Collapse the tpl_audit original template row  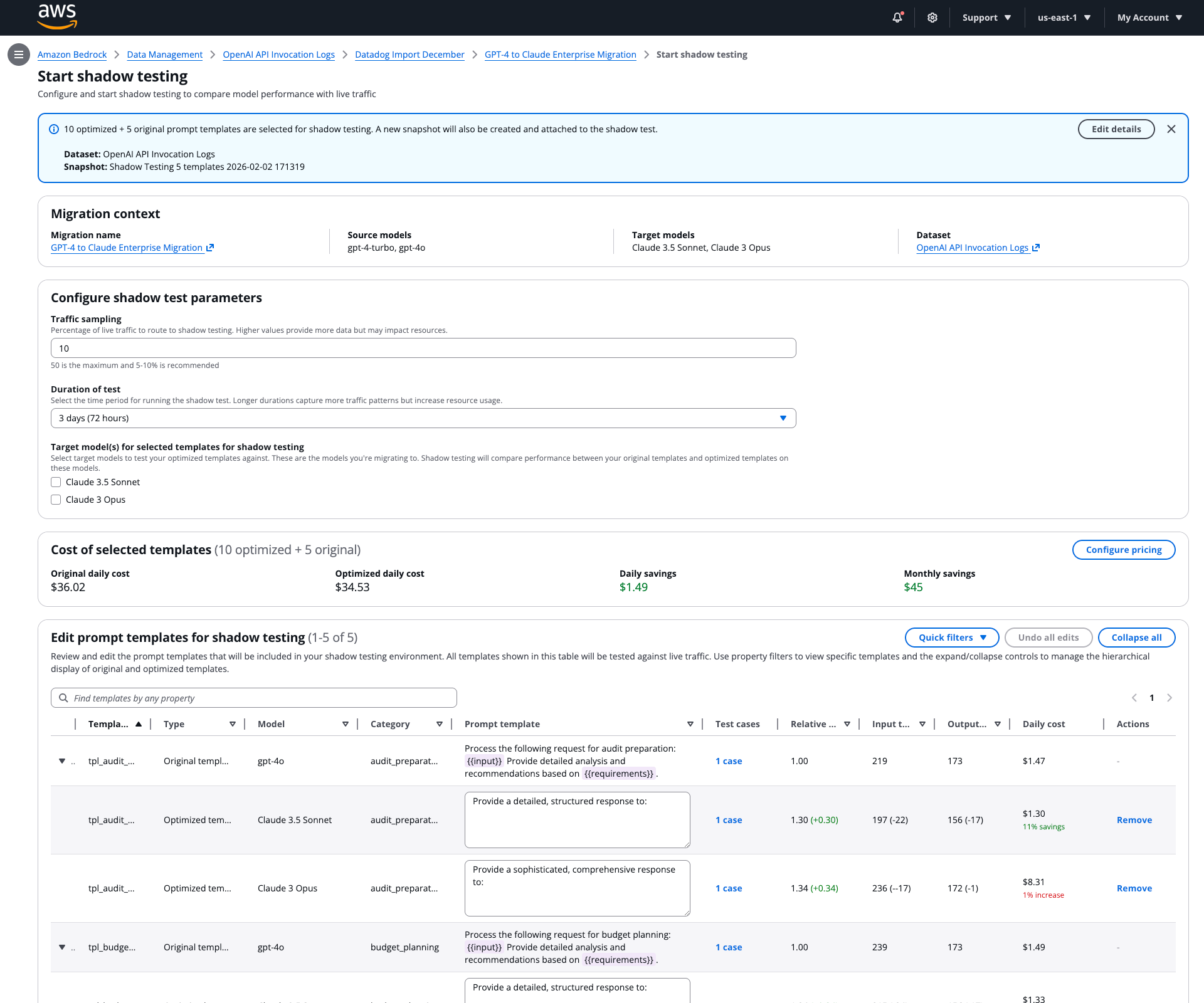pyautogui.click(x=62, y=761)
